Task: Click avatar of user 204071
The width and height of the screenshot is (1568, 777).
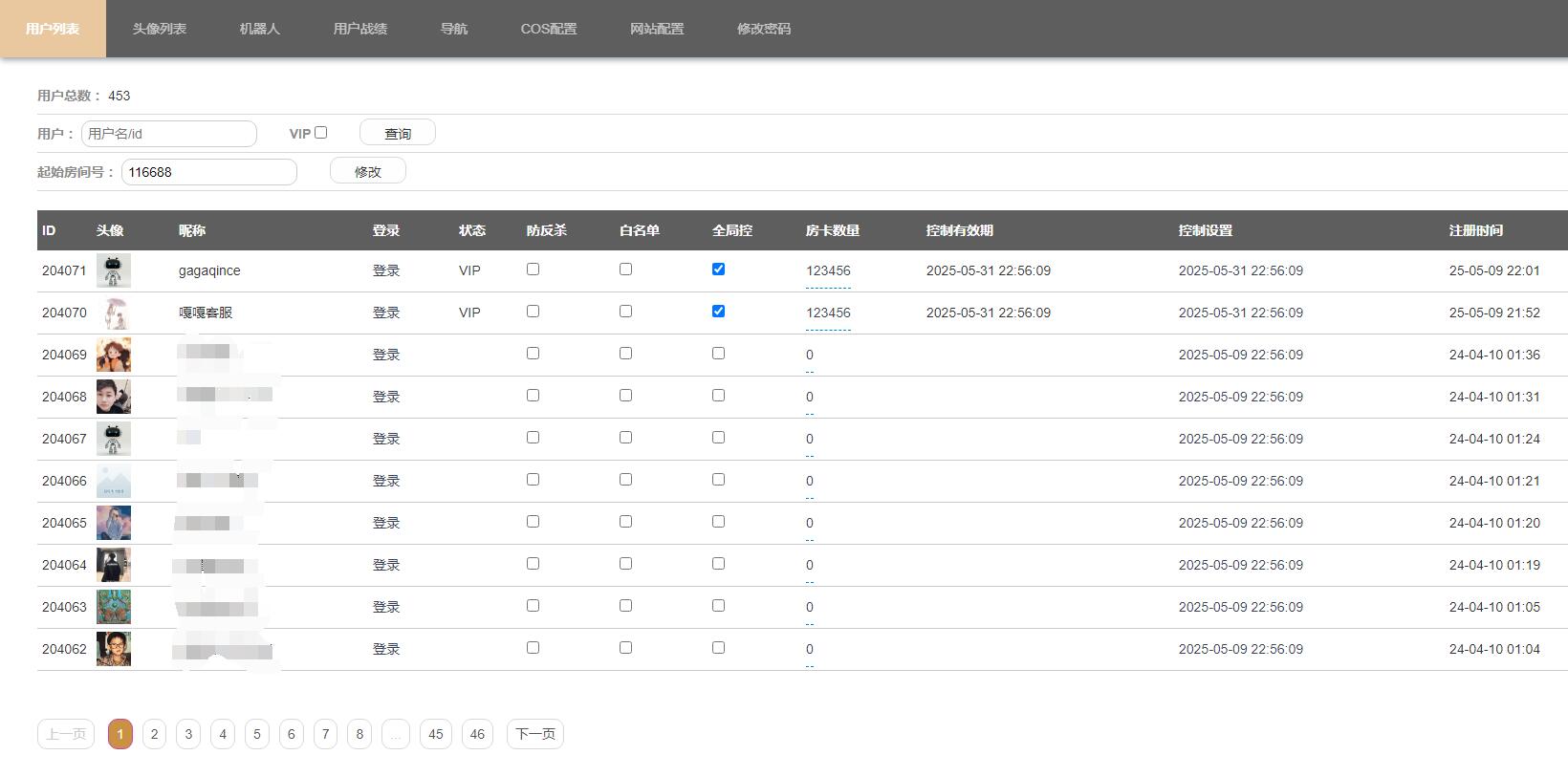Action: click(114, 270)
